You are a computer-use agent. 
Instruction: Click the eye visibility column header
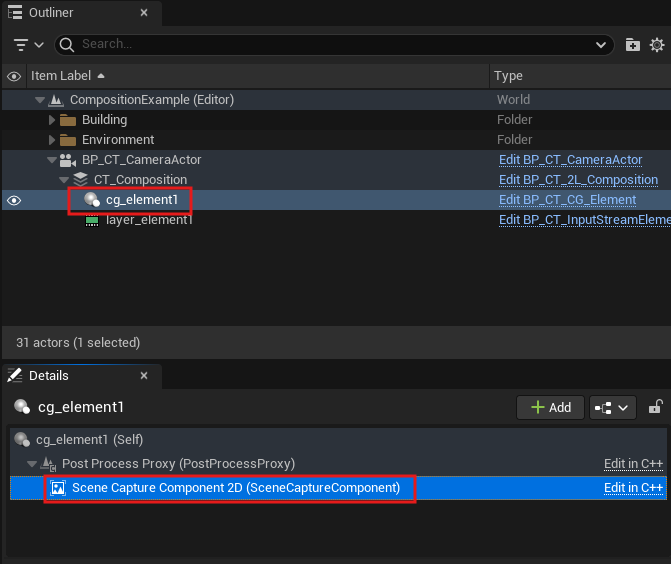(14, 76)
